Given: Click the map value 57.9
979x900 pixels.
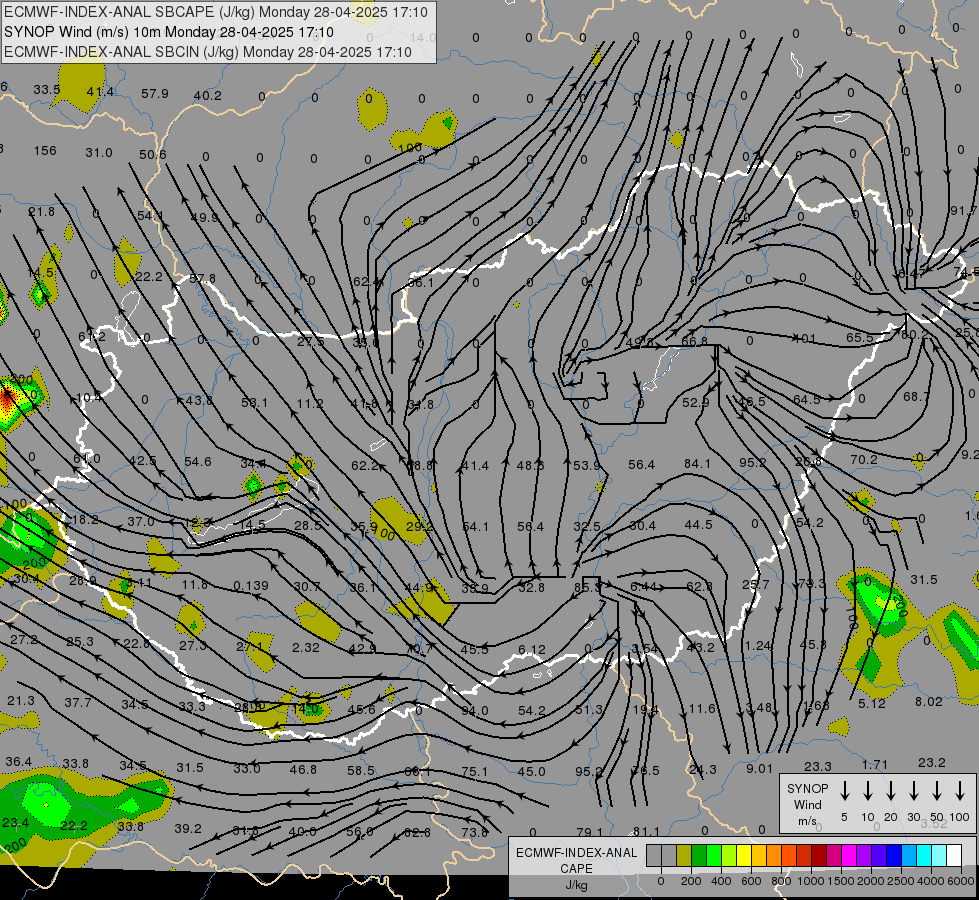Looking at the screenshot, I should (x=155, y=94).
